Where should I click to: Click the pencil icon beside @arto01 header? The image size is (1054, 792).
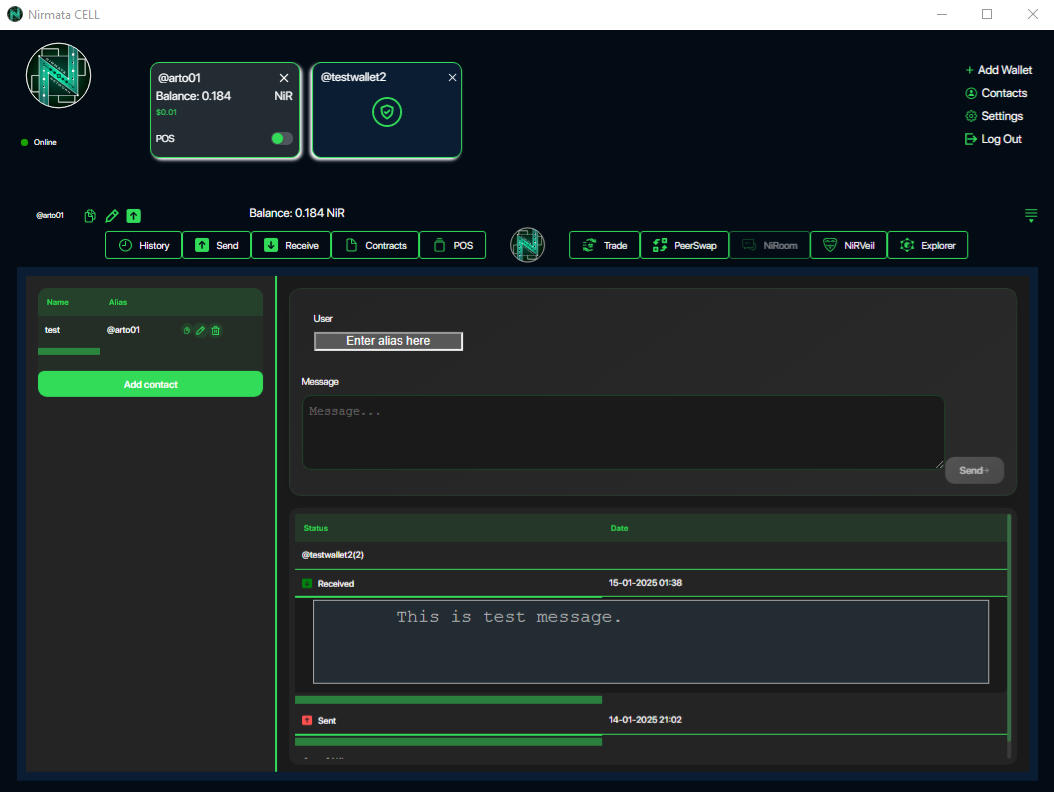point(112,215)
